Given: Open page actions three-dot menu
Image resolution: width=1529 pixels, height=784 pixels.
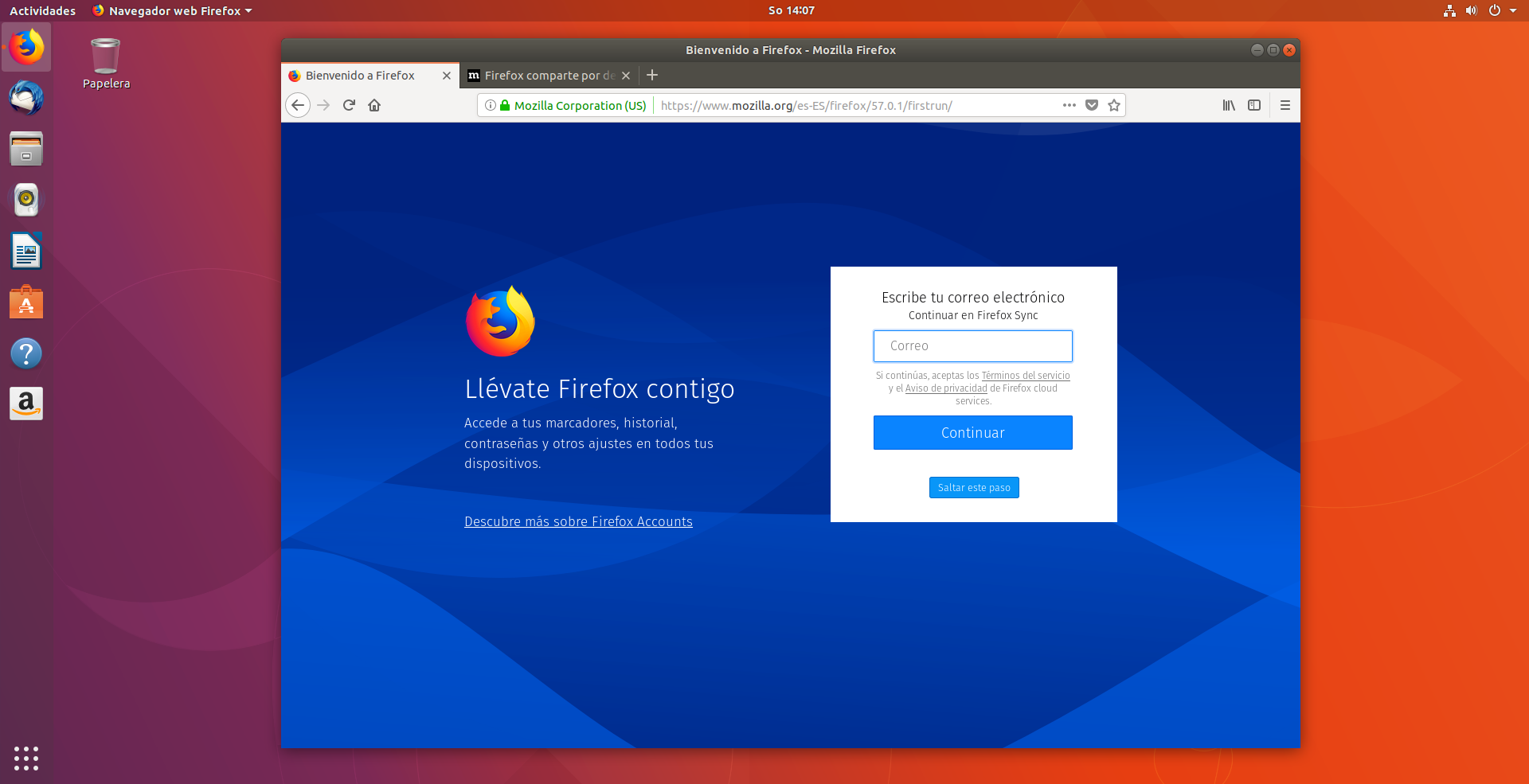Looking at the screenshot, I should pyautogui.click(x=1070, y=105).
